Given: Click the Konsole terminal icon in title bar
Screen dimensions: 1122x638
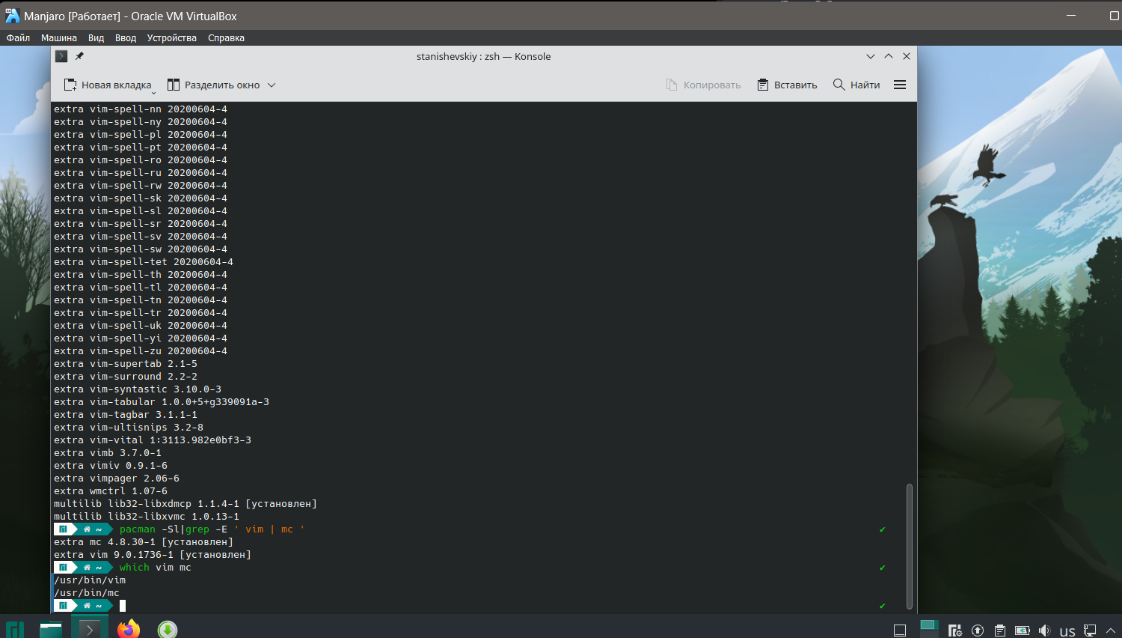Looking at the screenshot, I should pyautogui.click(x=62, y=57).
